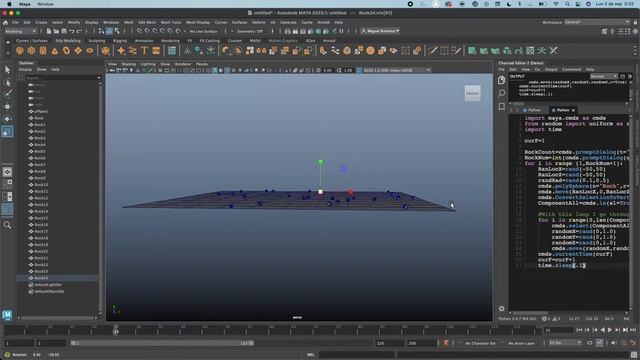Open the Outliner Display menu

click(25, 70)
